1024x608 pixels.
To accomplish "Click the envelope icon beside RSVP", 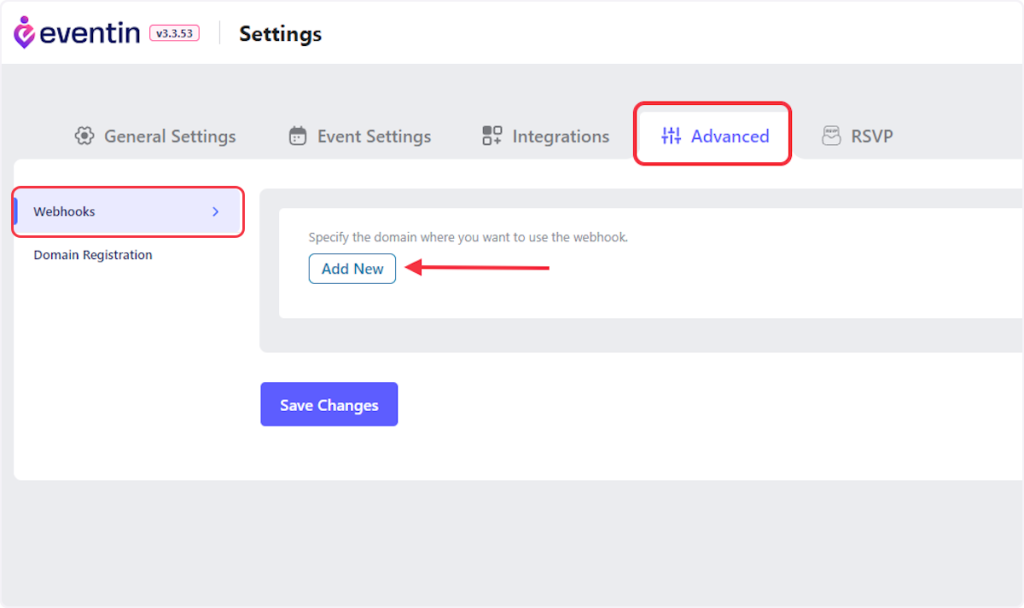I will (831, 136).
